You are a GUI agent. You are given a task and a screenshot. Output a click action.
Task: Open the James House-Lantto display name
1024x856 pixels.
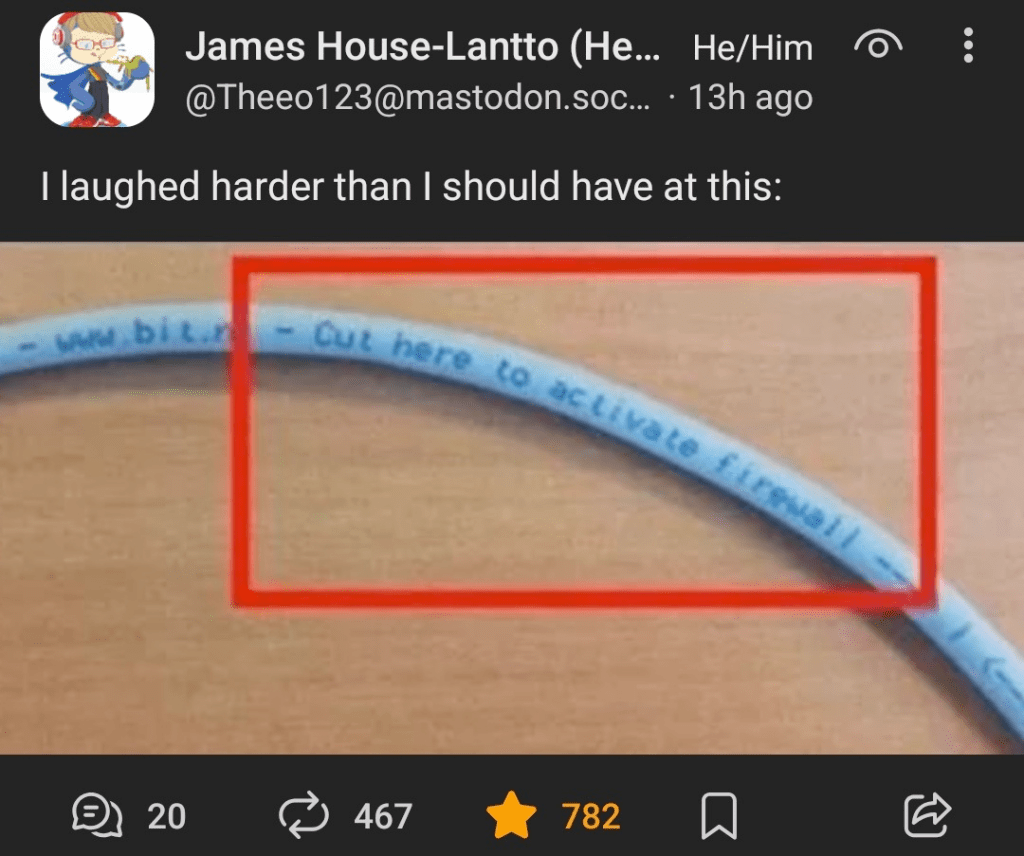click(x=423, y=47)
